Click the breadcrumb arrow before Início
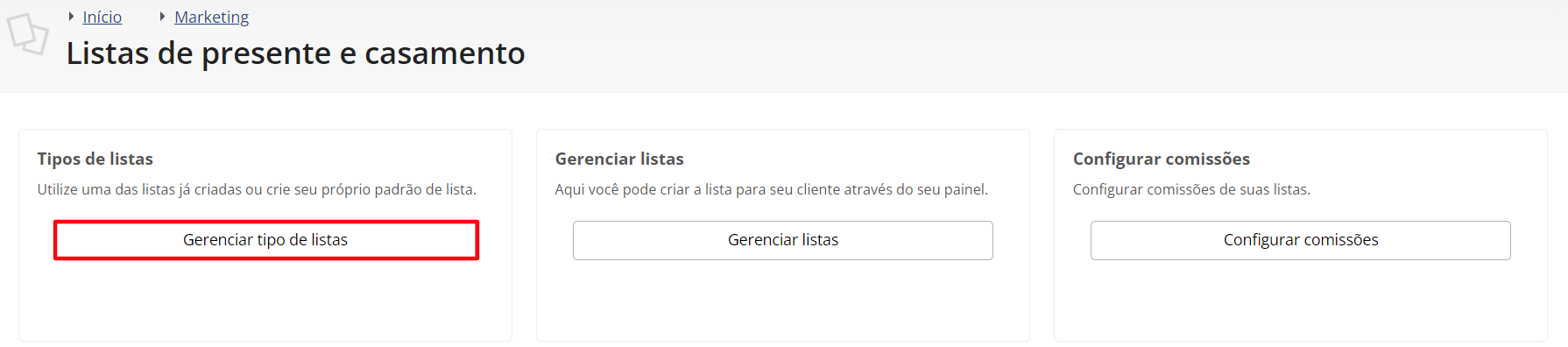 pos(71,17)
